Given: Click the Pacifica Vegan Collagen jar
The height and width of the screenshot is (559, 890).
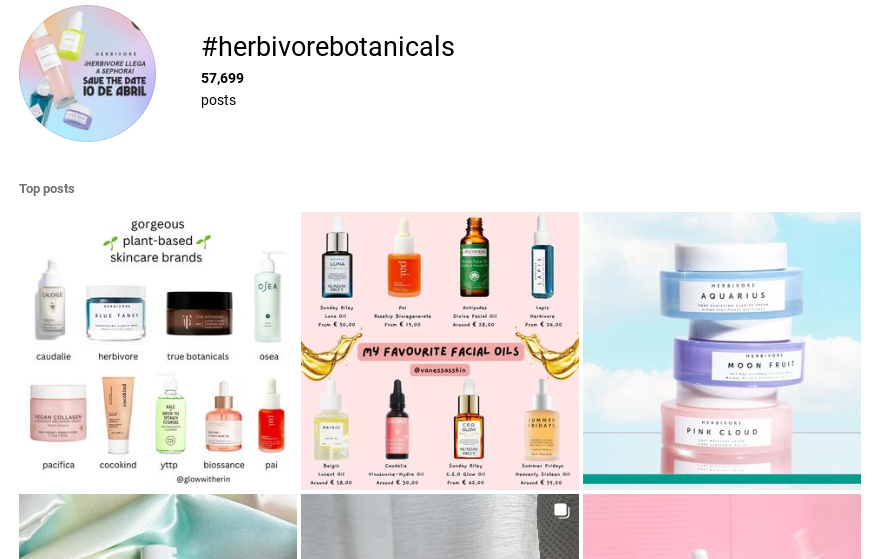Looking at the screenshot, I should (x=58, y=413).
